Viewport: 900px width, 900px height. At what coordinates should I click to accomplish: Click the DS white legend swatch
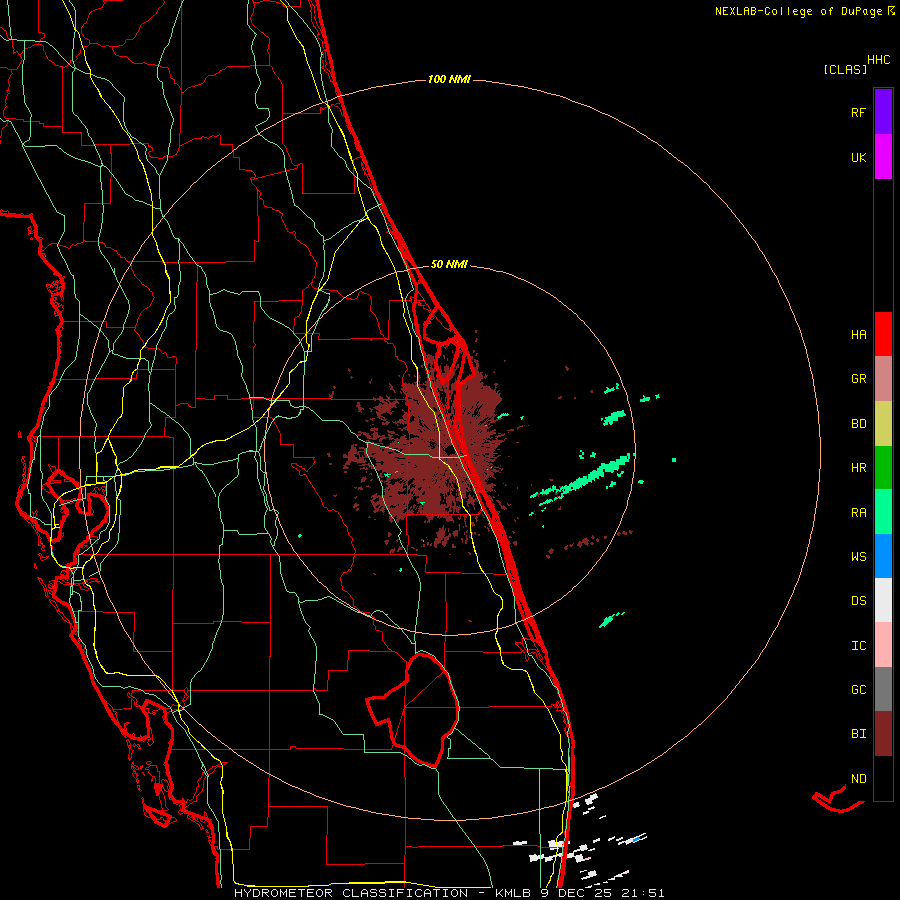pos(883,600)
